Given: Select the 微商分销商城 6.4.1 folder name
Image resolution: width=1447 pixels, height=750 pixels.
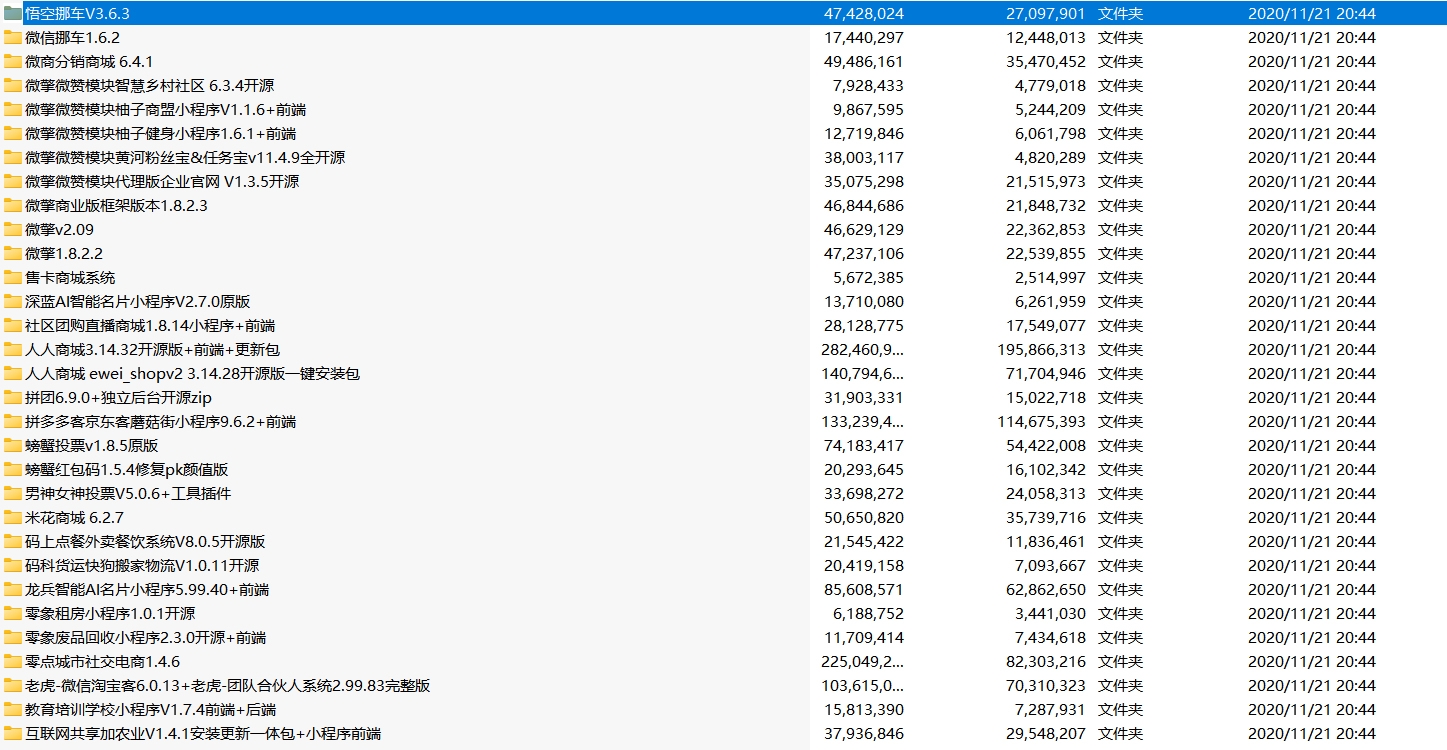Looking at the screenshot, I should [x=89, y=62].
